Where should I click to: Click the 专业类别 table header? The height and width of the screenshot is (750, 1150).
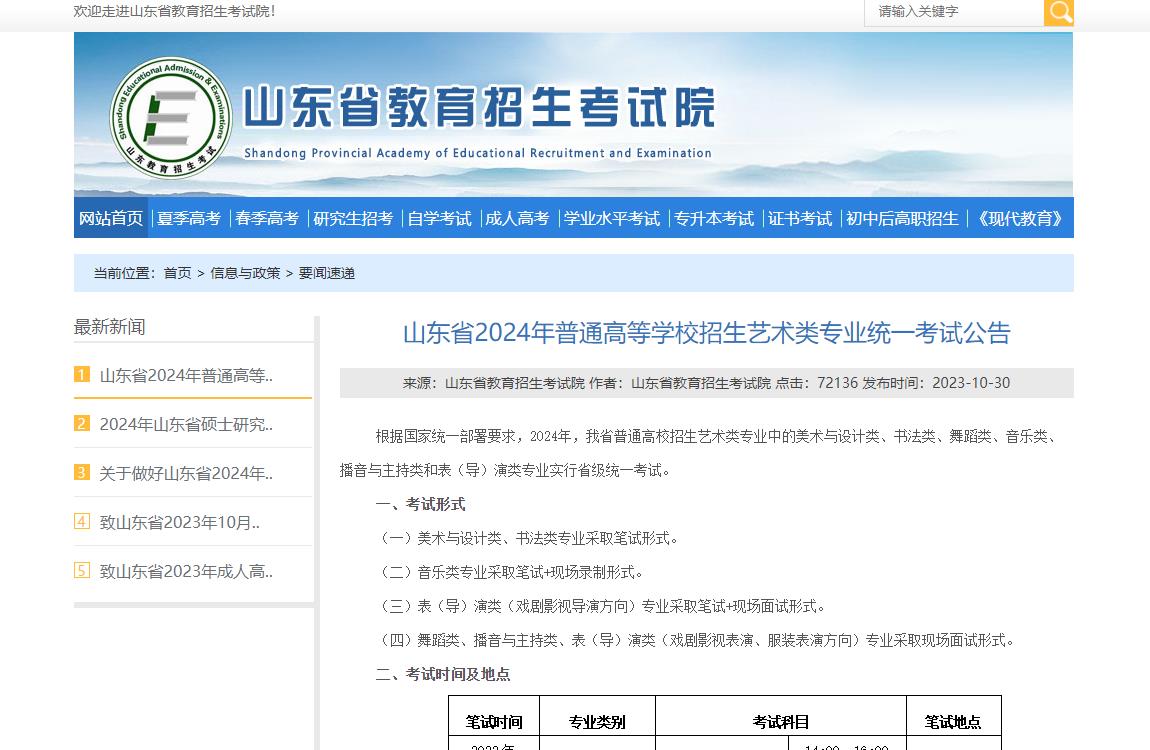[x=597, y=721]
